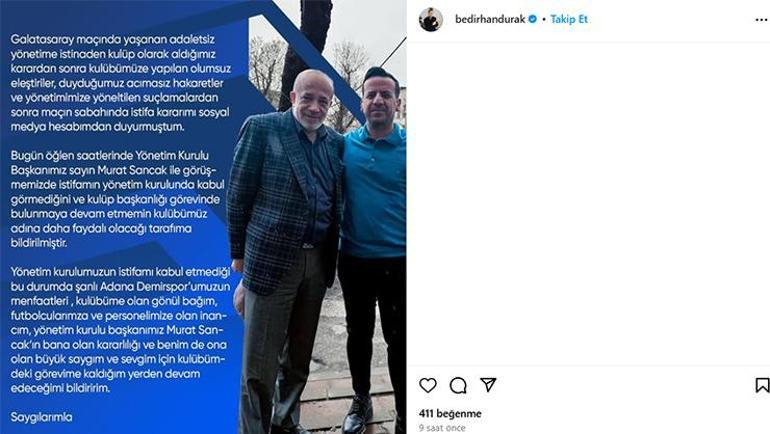Share the post with the paper plane icon
The image size is (770, 434).
[488, 384]
